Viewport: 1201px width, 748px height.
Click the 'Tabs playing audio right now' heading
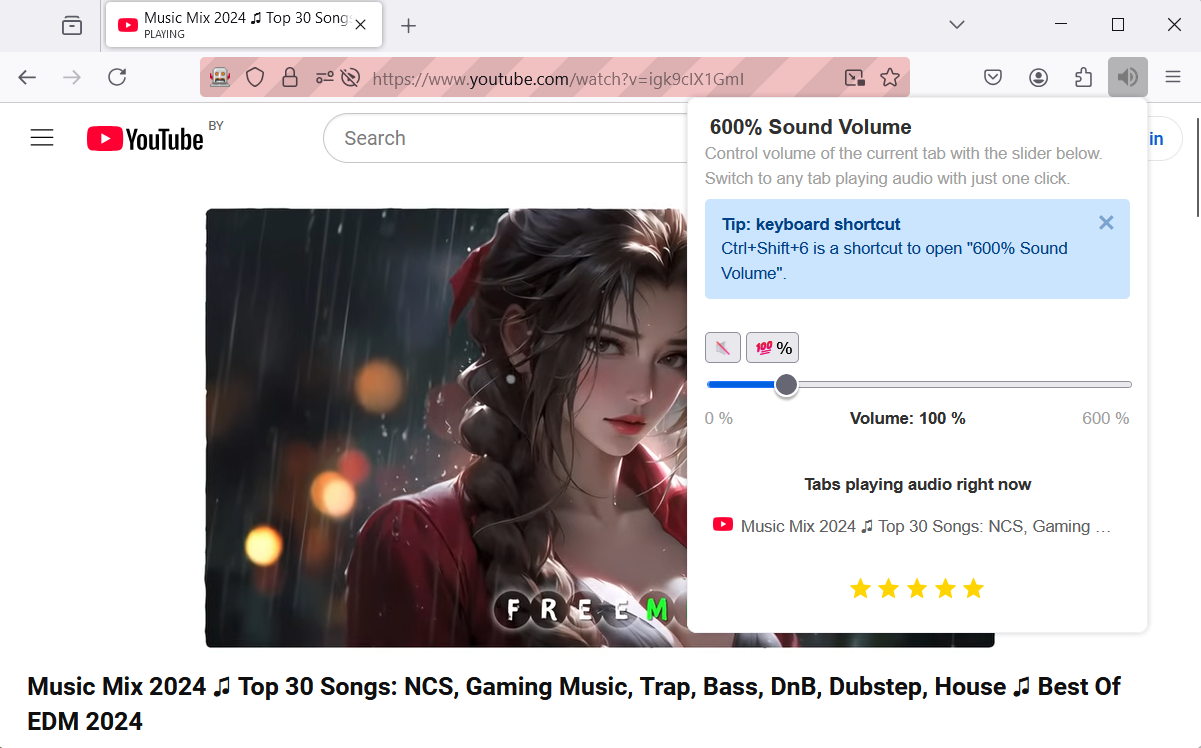coord(918,484)
